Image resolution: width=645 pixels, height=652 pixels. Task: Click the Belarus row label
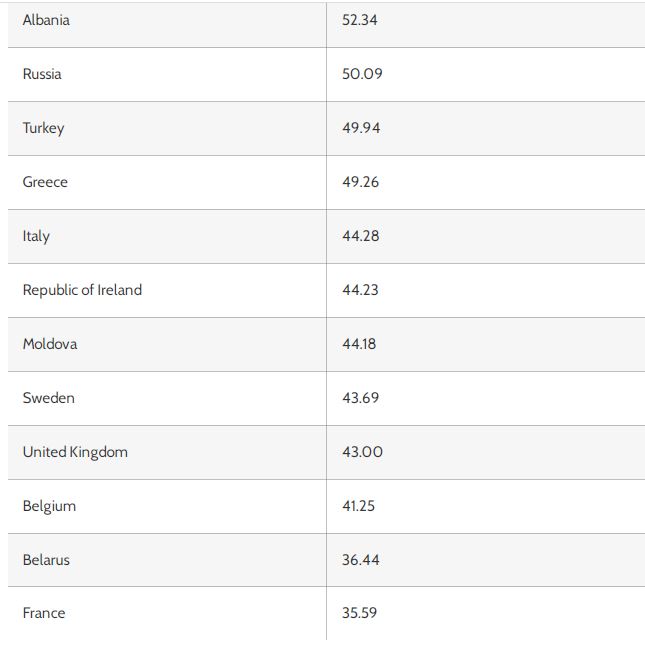(x=46, y=560)
